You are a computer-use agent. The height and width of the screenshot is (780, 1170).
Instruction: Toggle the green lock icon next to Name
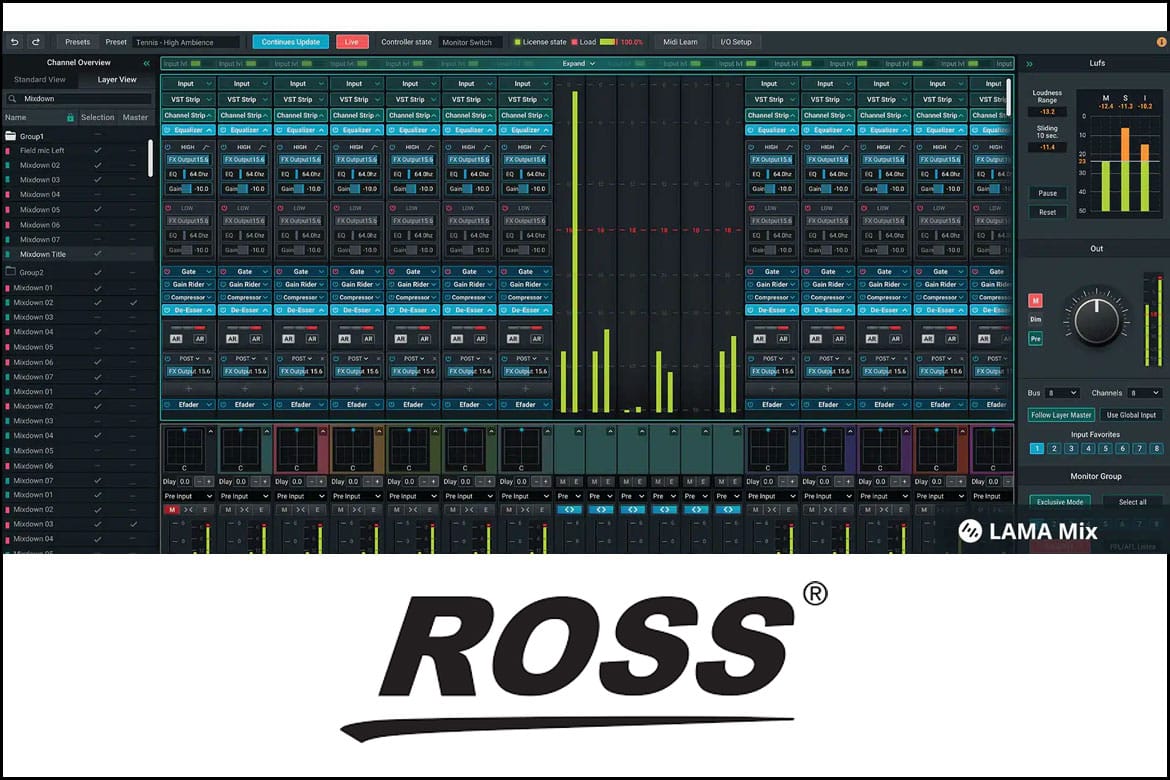click(x=70, y=117)
